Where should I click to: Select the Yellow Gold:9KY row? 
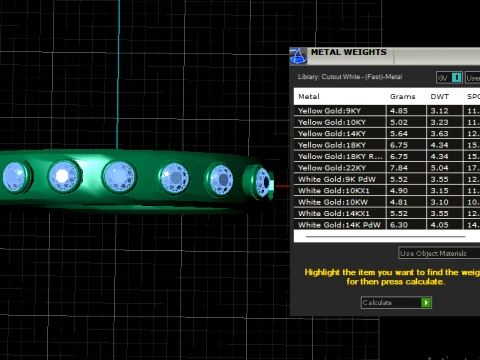[387, 111]
